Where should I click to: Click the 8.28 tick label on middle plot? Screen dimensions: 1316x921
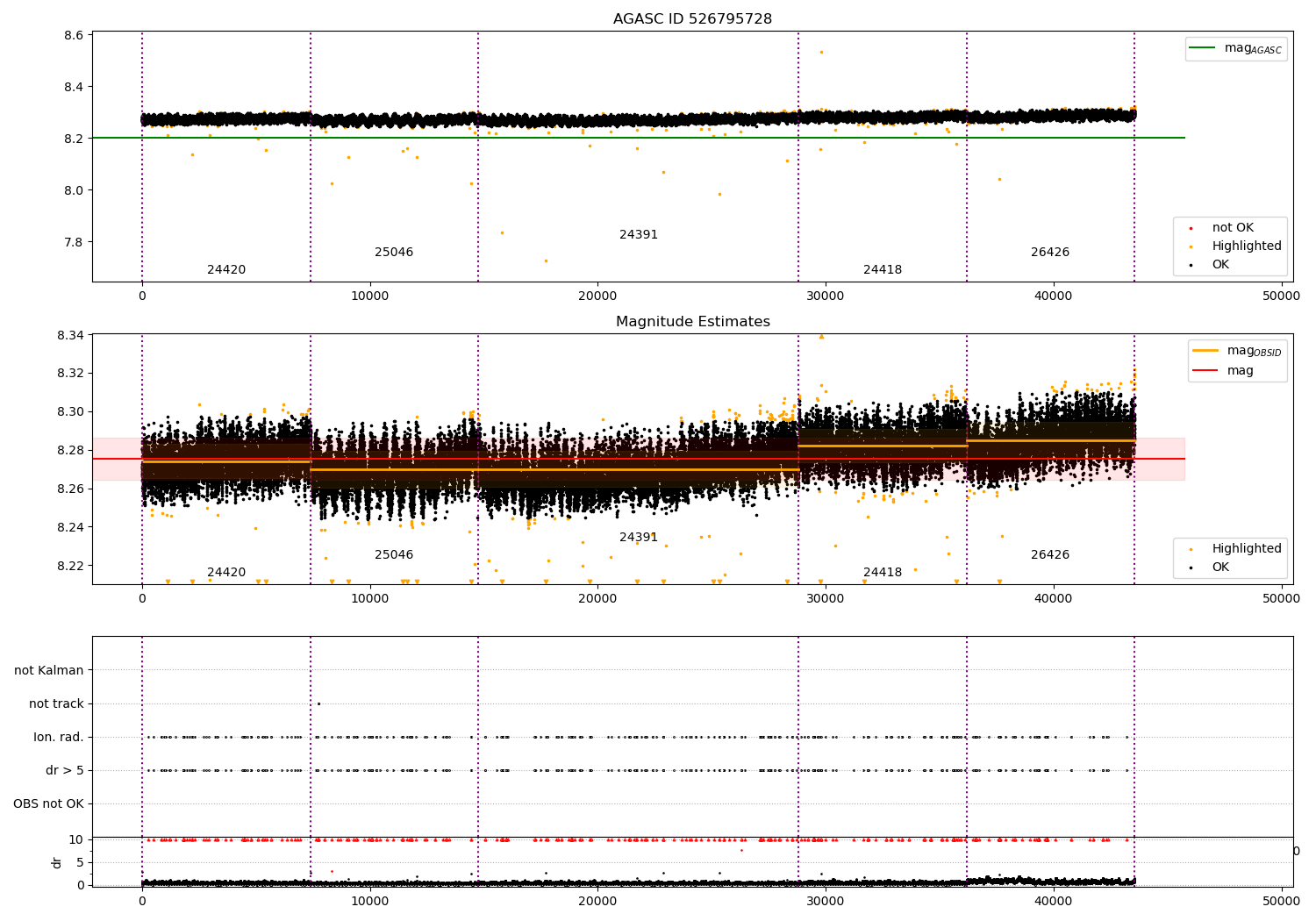[x=70, y=451]
